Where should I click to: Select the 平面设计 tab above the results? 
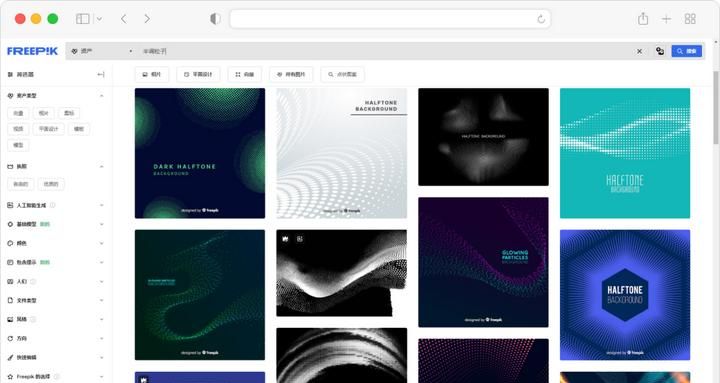point(198,74)
